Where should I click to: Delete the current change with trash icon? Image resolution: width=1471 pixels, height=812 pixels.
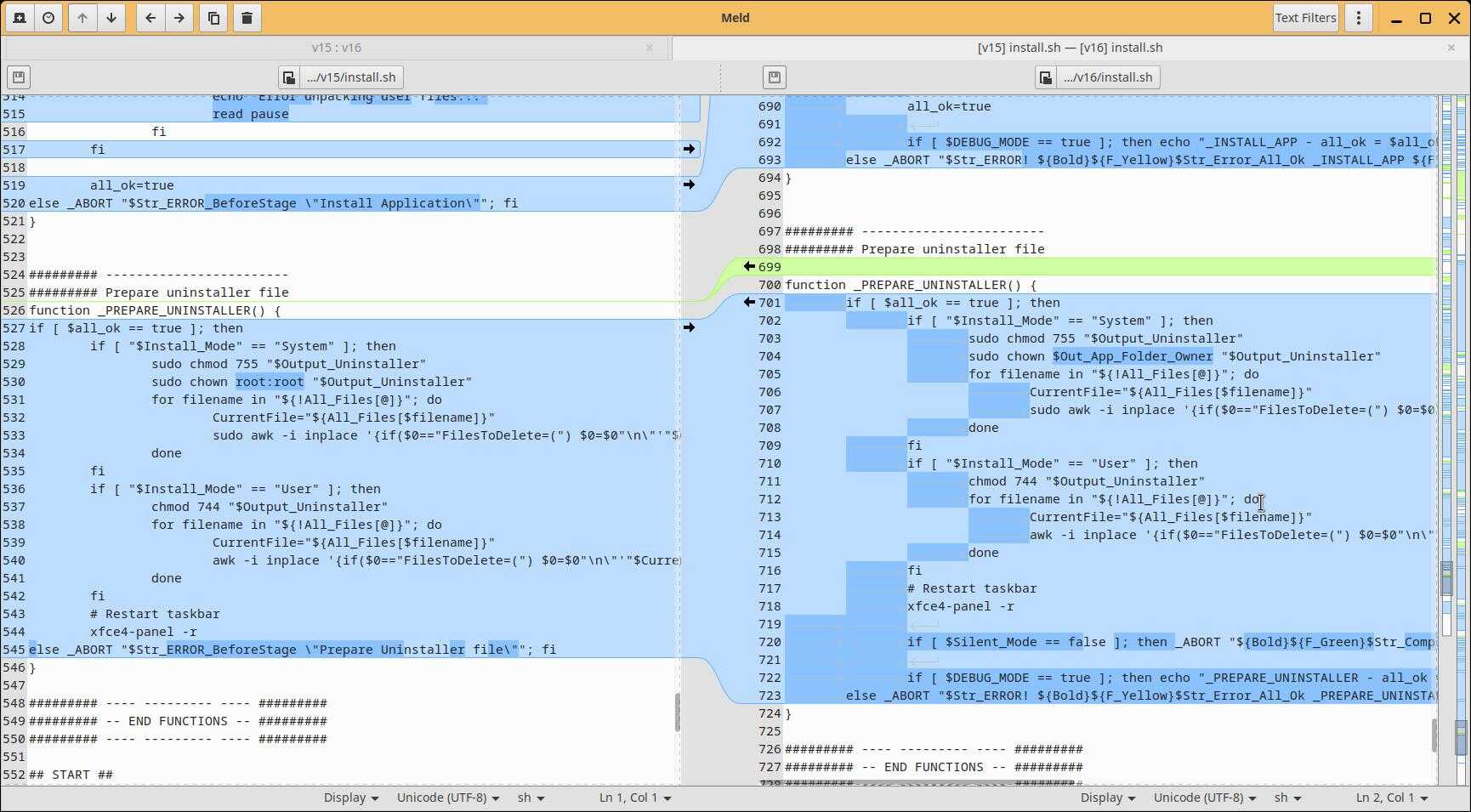click(x=247, y=18)
